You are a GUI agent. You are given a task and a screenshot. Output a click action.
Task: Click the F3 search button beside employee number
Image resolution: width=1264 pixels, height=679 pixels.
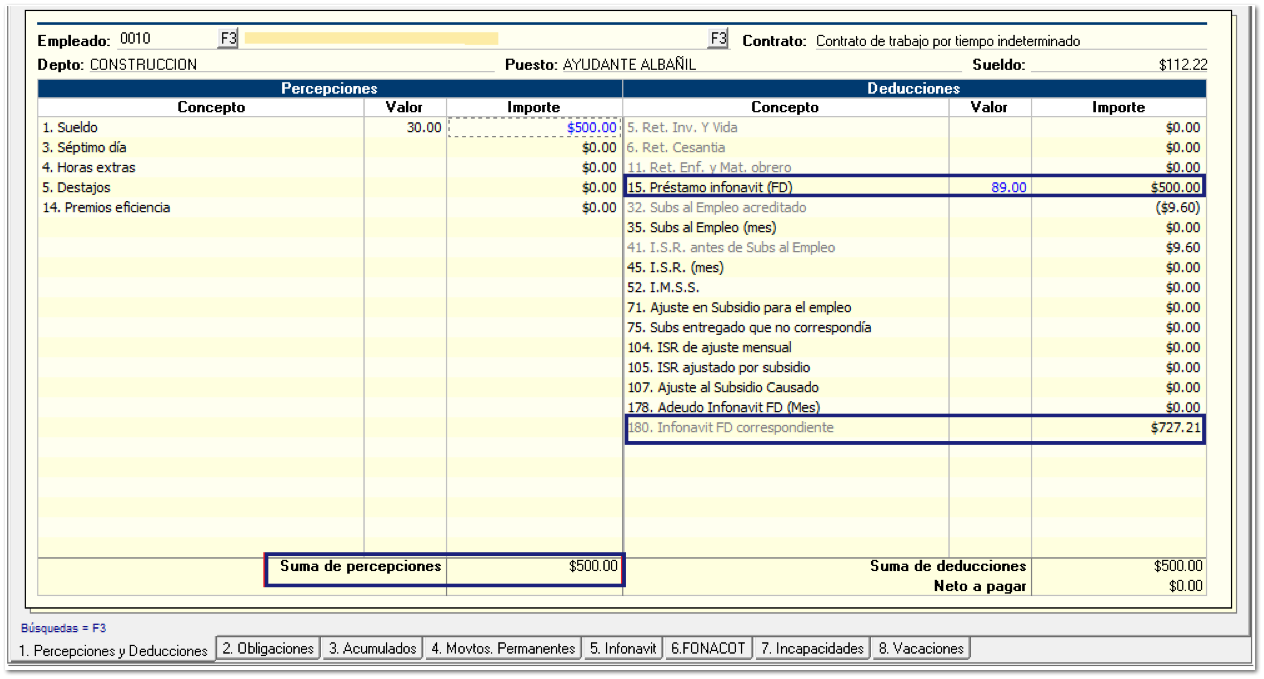click(x=228, y=39)
